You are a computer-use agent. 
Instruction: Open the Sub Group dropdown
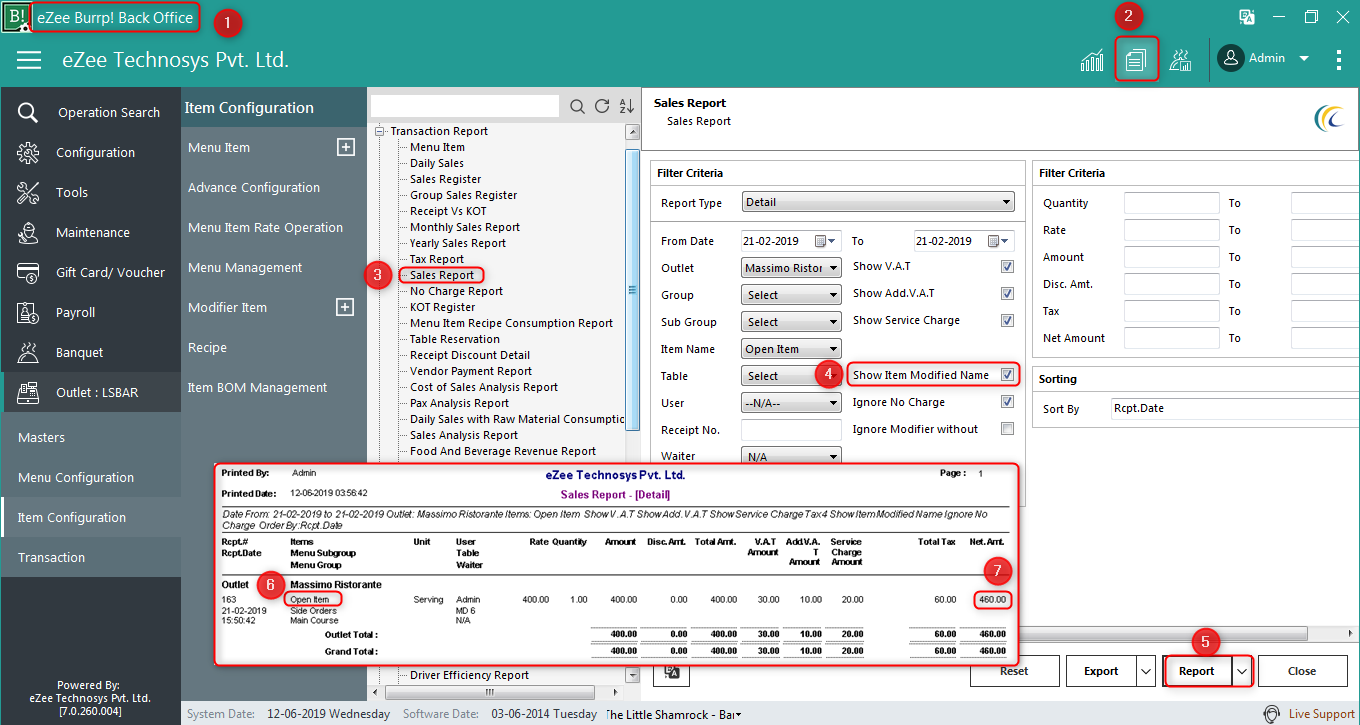pyautogui.click(x=791, y=322)
